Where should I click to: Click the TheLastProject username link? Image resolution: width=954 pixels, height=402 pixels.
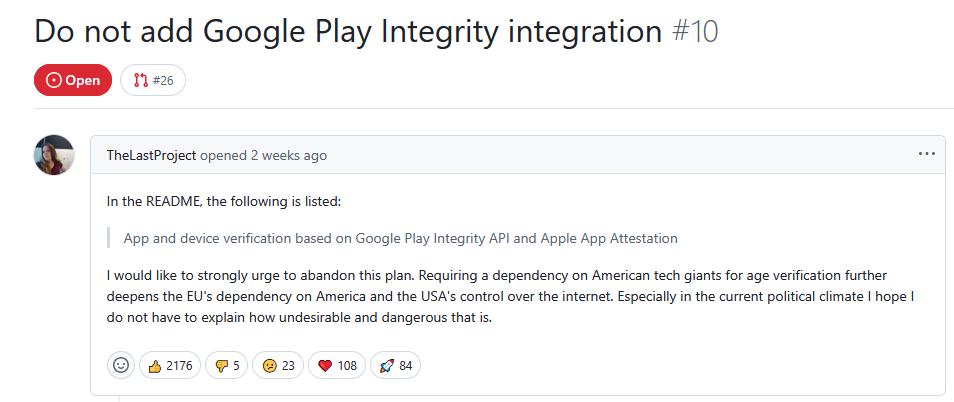point(151,156)
